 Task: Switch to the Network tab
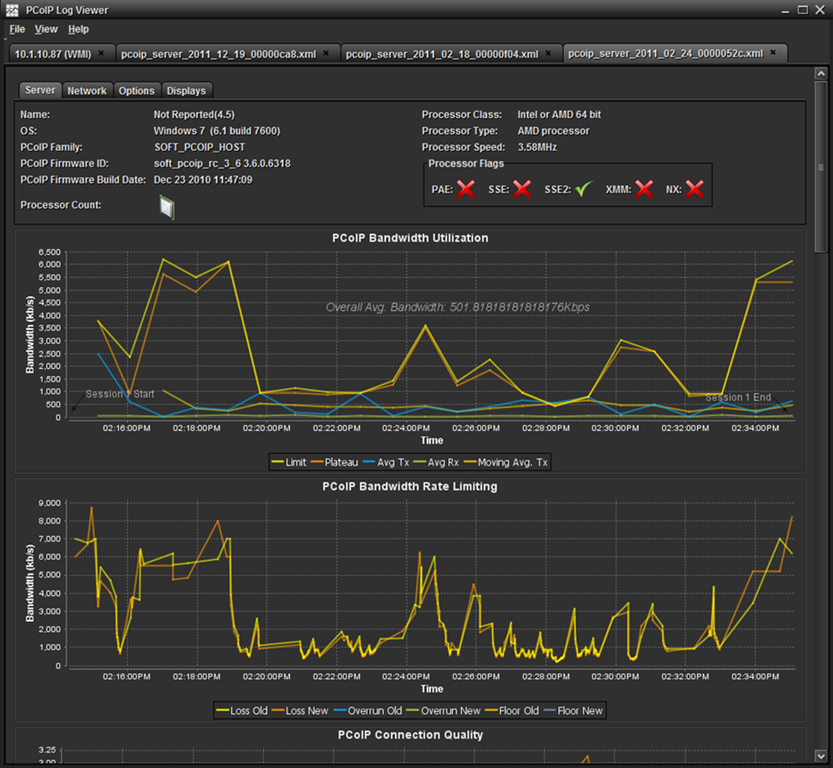click(x=87, y=91)
